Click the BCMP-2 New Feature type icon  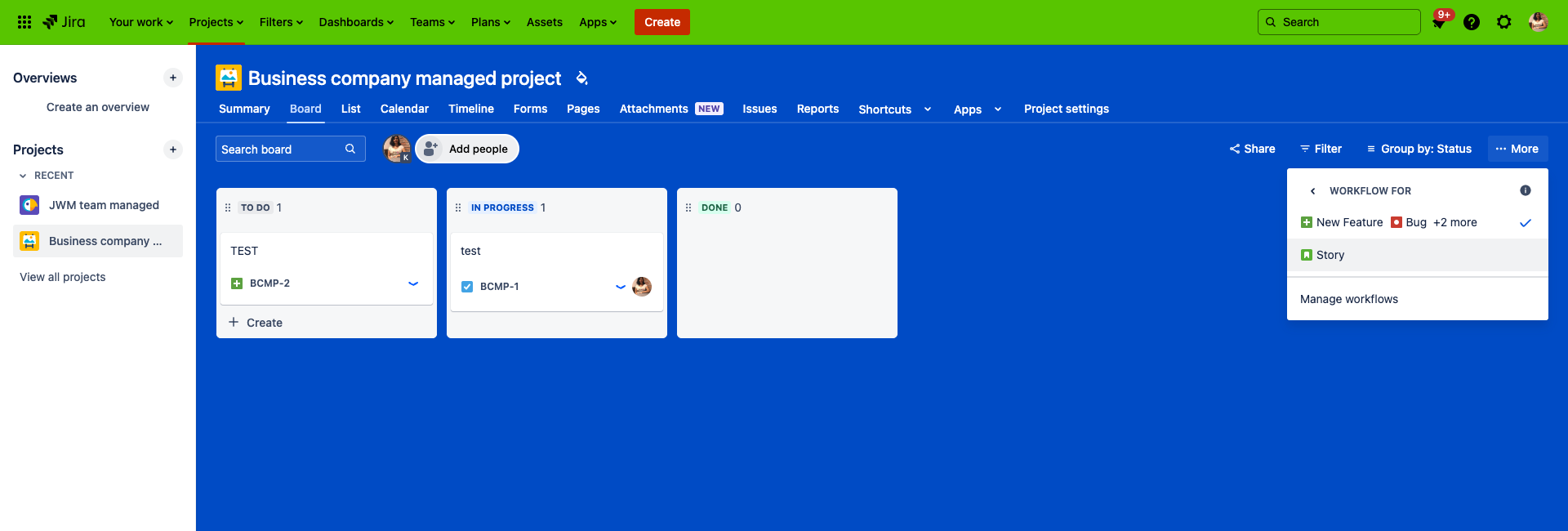(237, 283)
